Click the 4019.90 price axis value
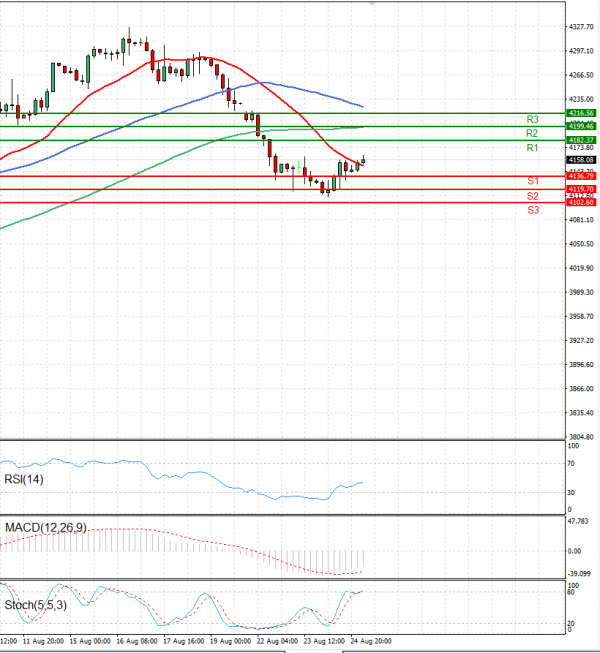The image size is (600, 653). (x=581, y=268)
